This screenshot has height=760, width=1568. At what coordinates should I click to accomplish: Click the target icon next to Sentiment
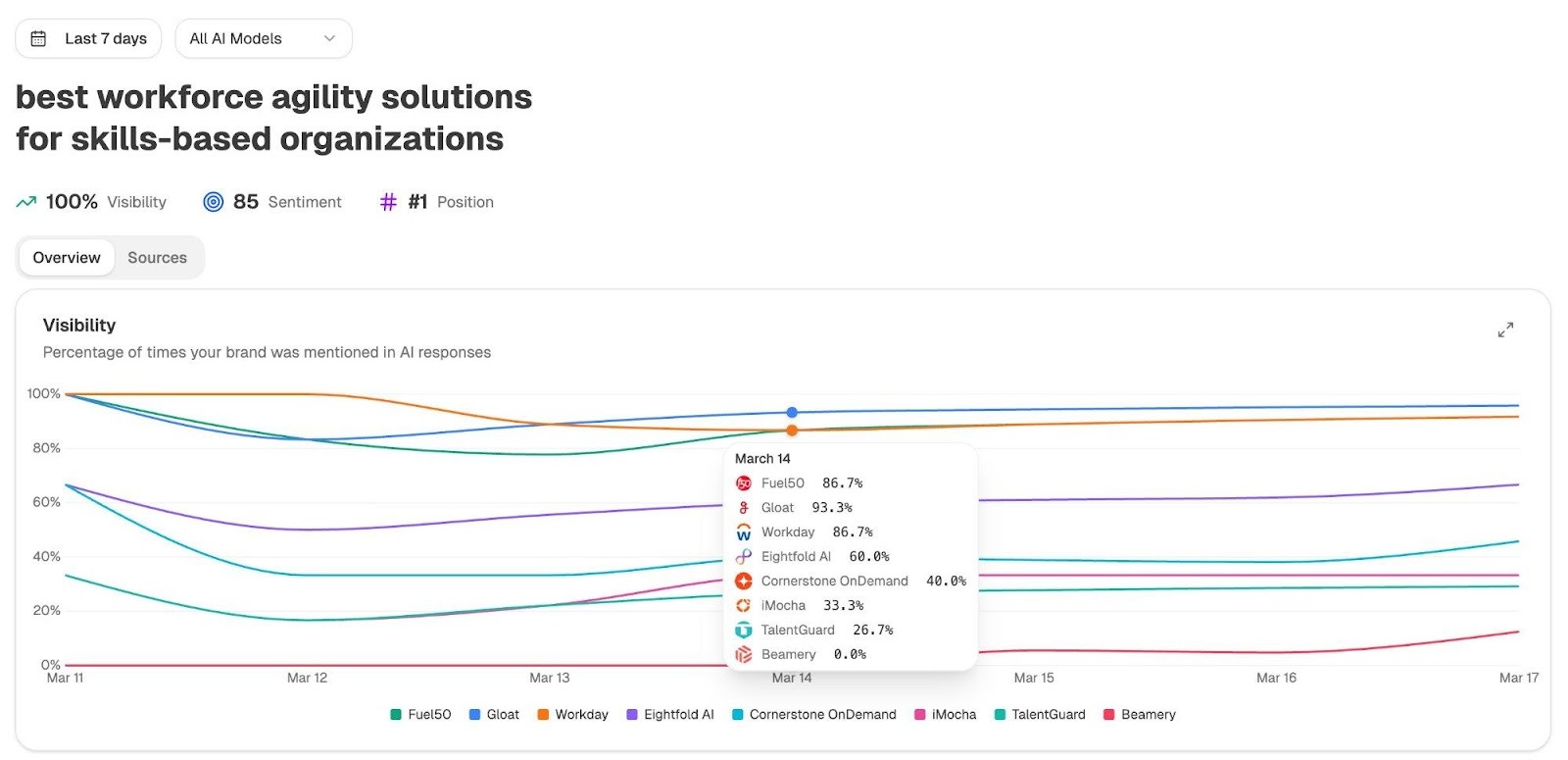click(x=214, y=201)
